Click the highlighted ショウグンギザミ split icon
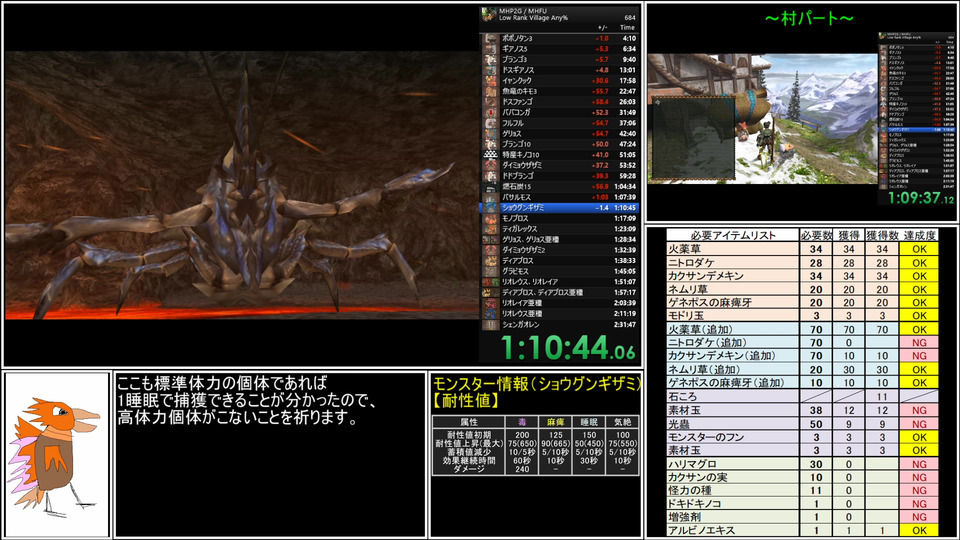 tap(491, 208)
